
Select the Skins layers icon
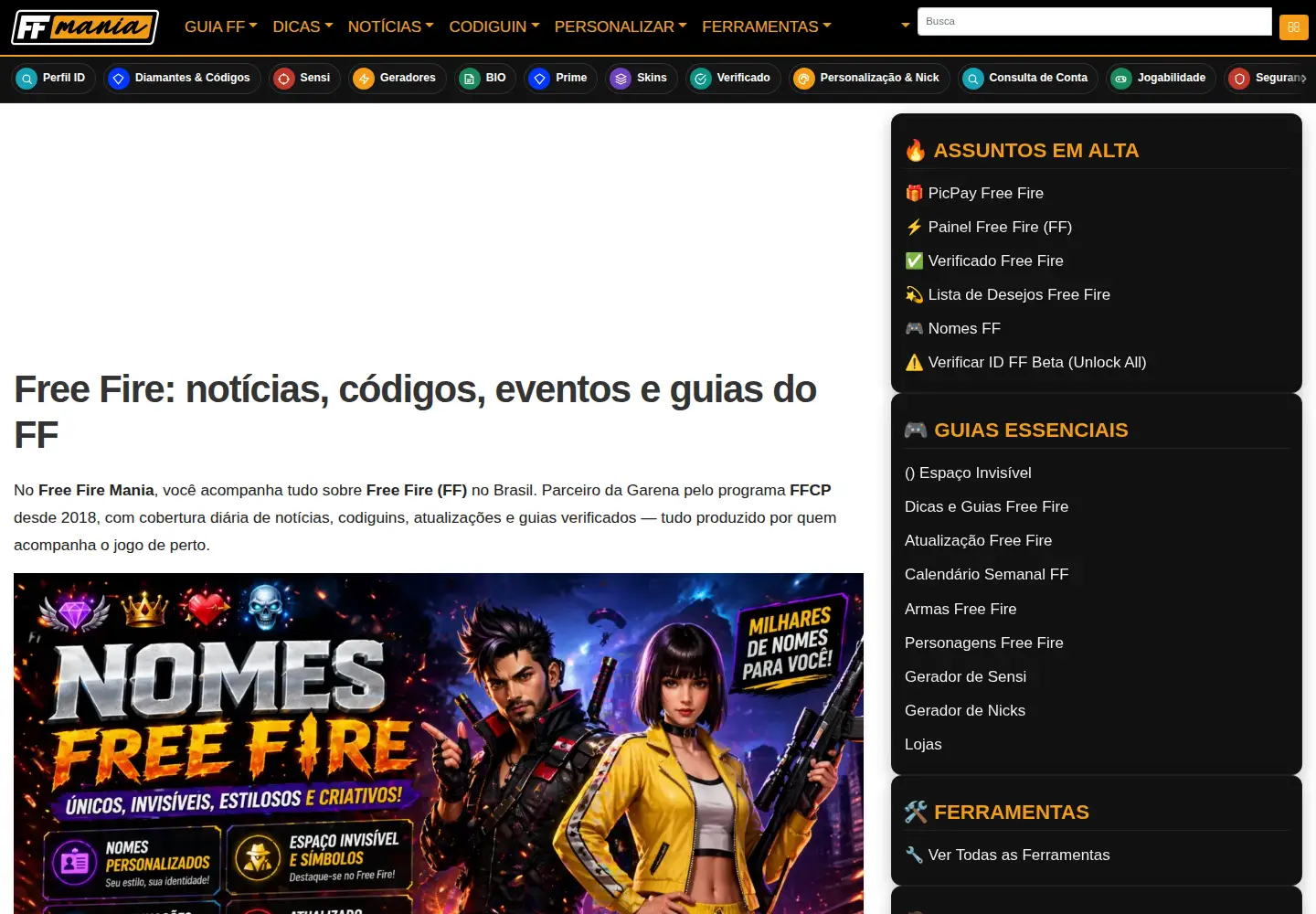click(x=621, y=79)
